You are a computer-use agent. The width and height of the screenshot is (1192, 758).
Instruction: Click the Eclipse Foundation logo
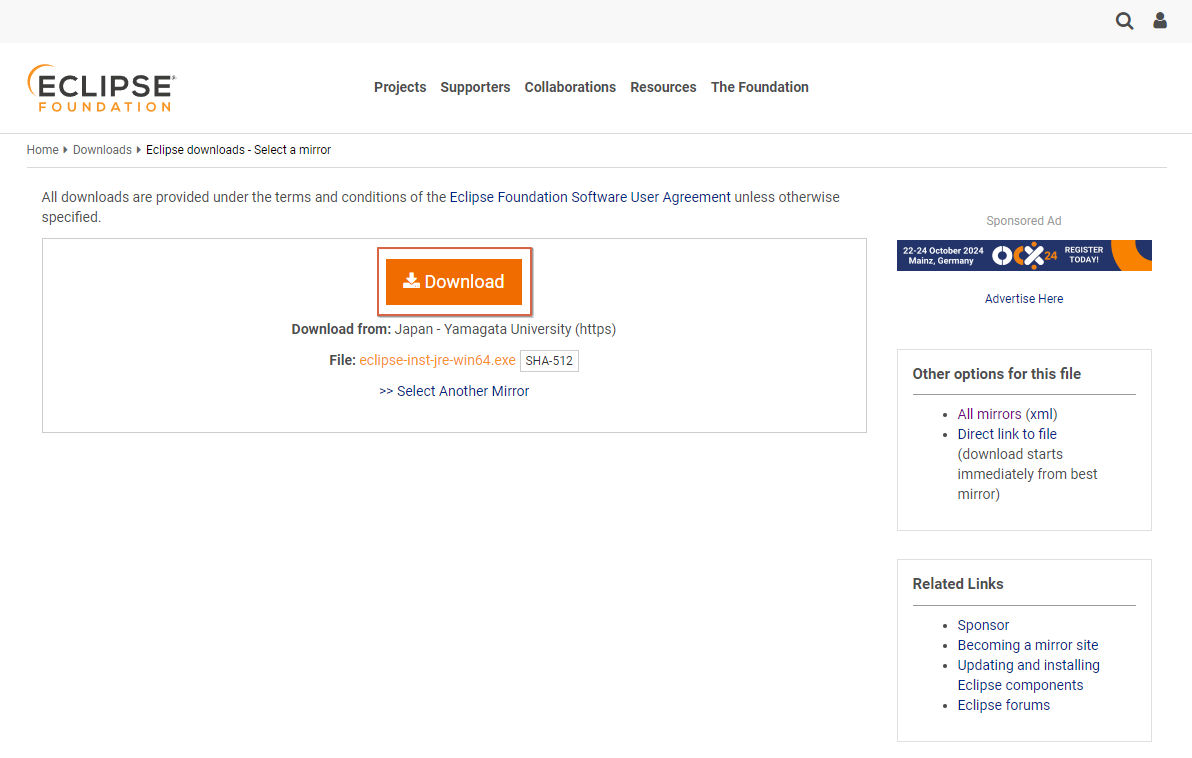click(101, 88)
